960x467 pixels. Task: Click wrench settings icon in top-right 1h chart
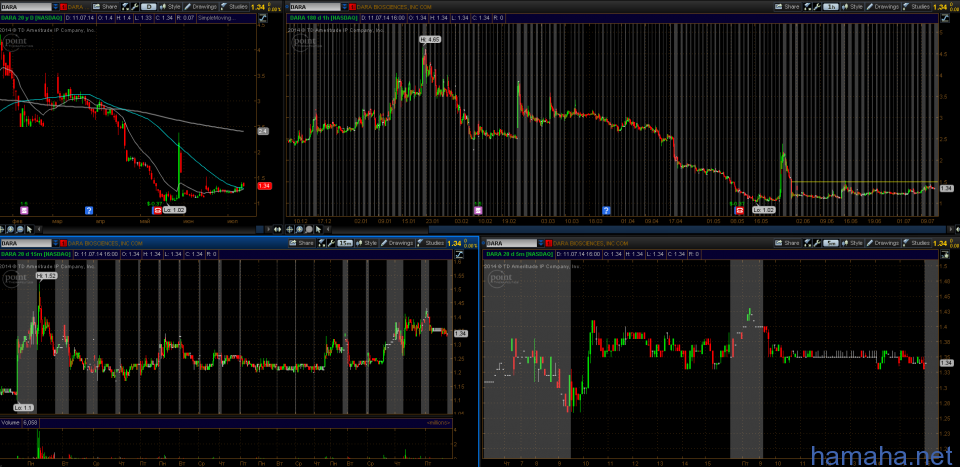click(x=817, y=7)
